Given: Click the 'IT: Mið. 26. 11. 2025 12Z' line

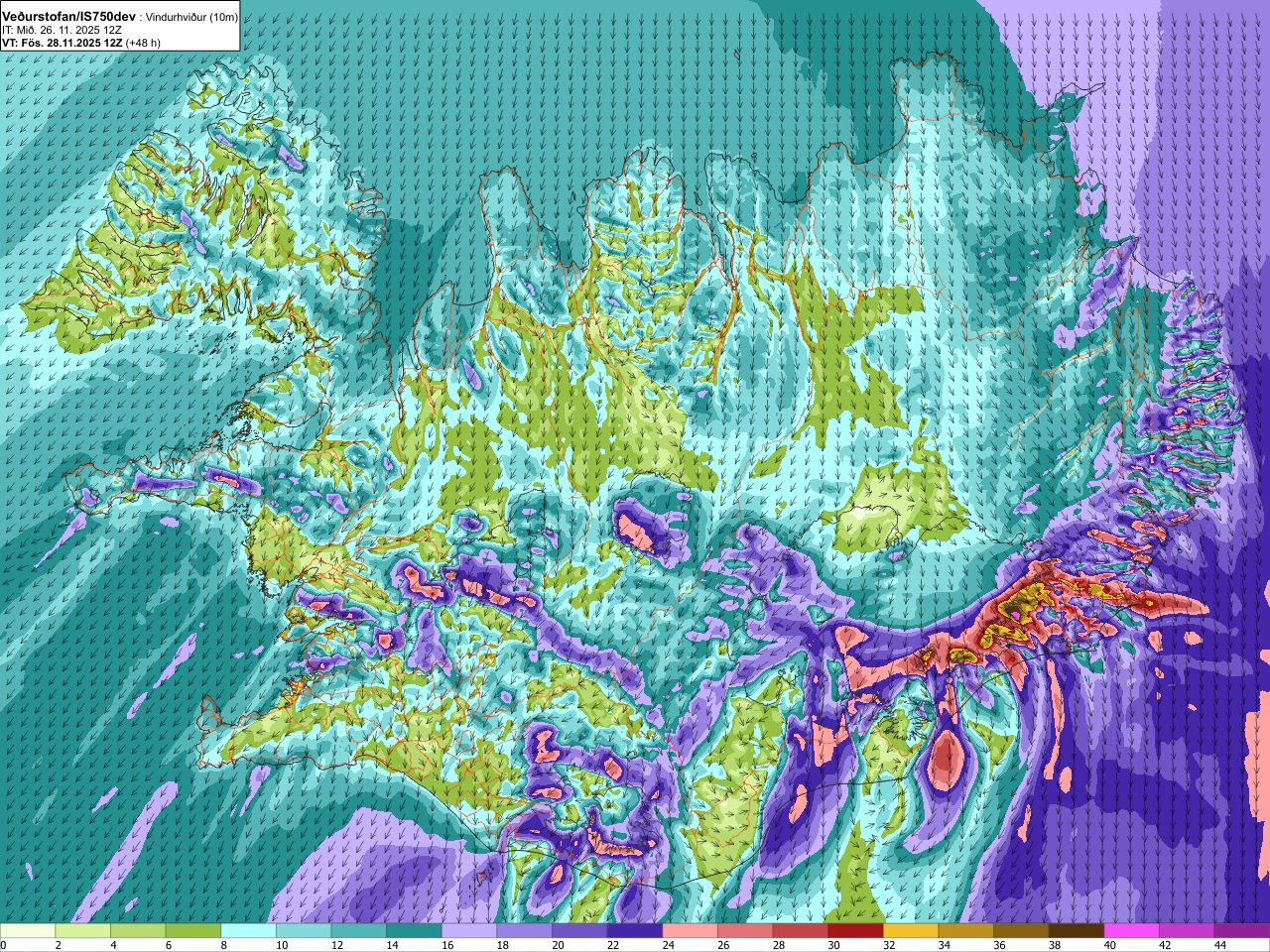Looking at the screenshot, I should 63,31.
